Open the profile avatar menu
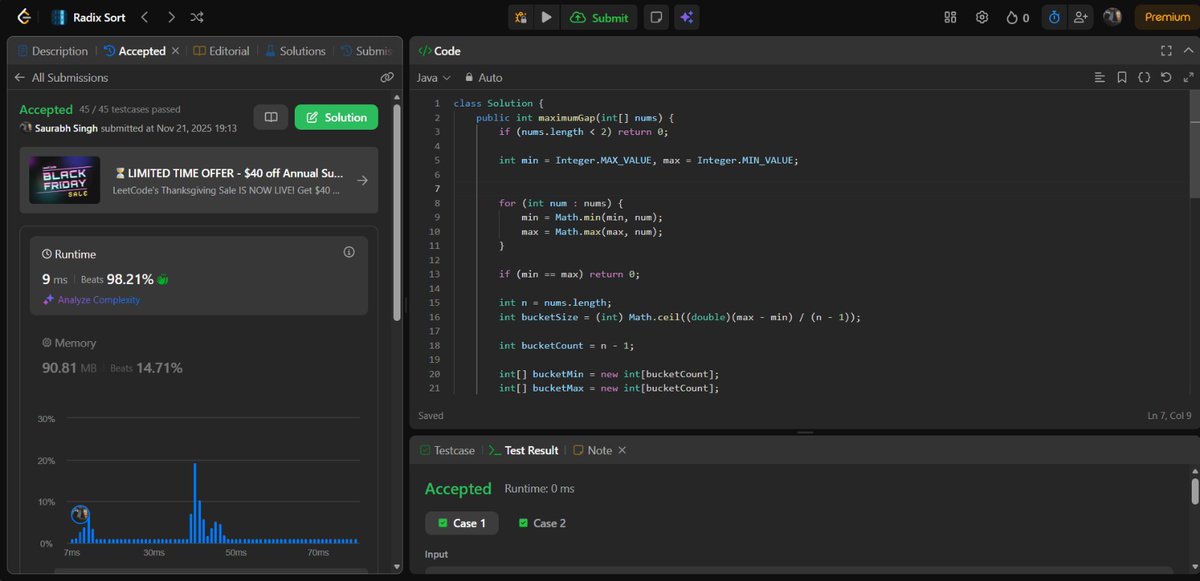The width and height of the screenshot is (1200, 581). coord(1112,17)
